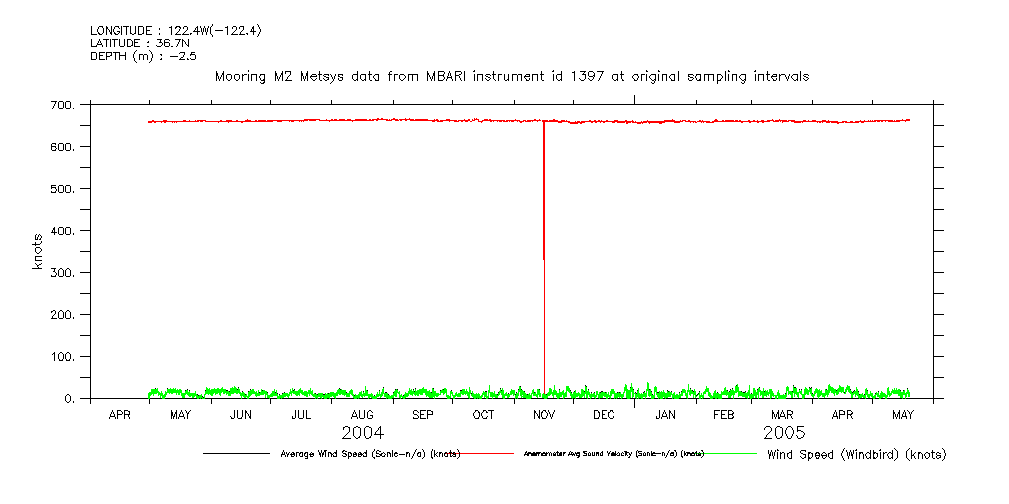The width and height of the screenshot is (1009, 504).
Task: Click the JAN month label on x-axis
Action: point(665,415)
